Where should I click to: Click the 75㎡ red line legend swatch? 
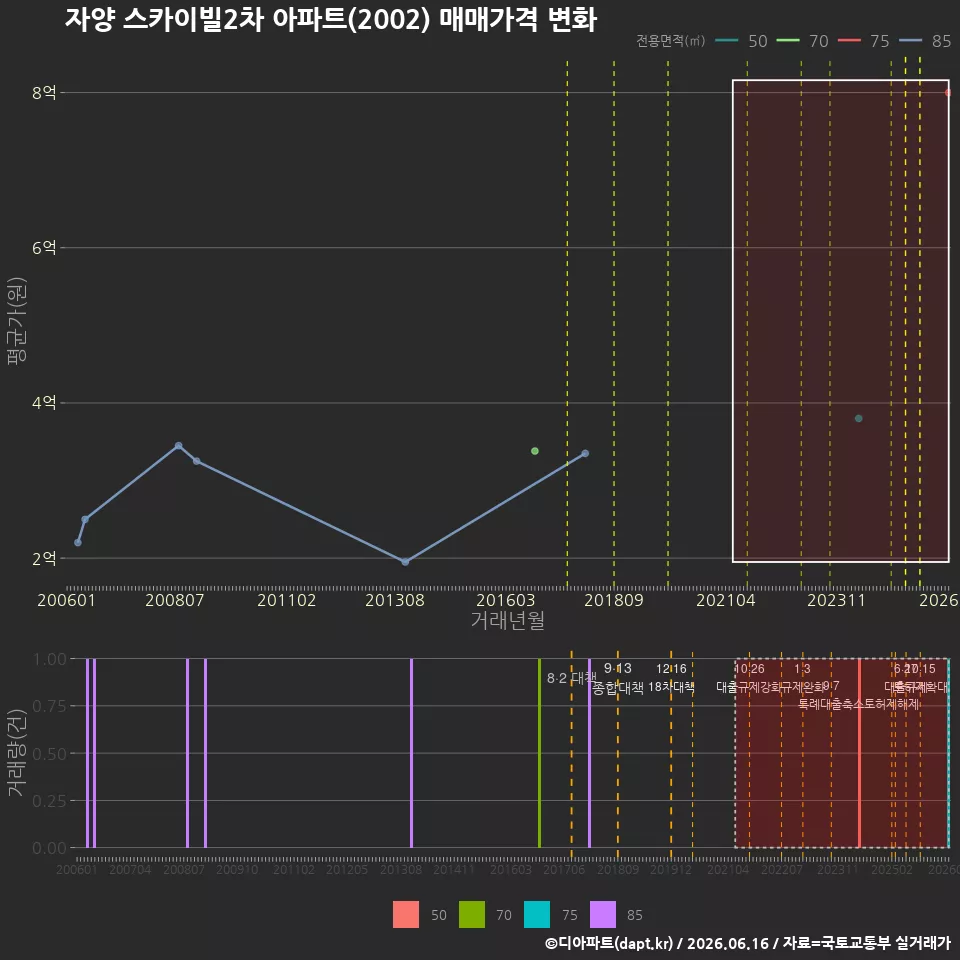pos(849,40)
